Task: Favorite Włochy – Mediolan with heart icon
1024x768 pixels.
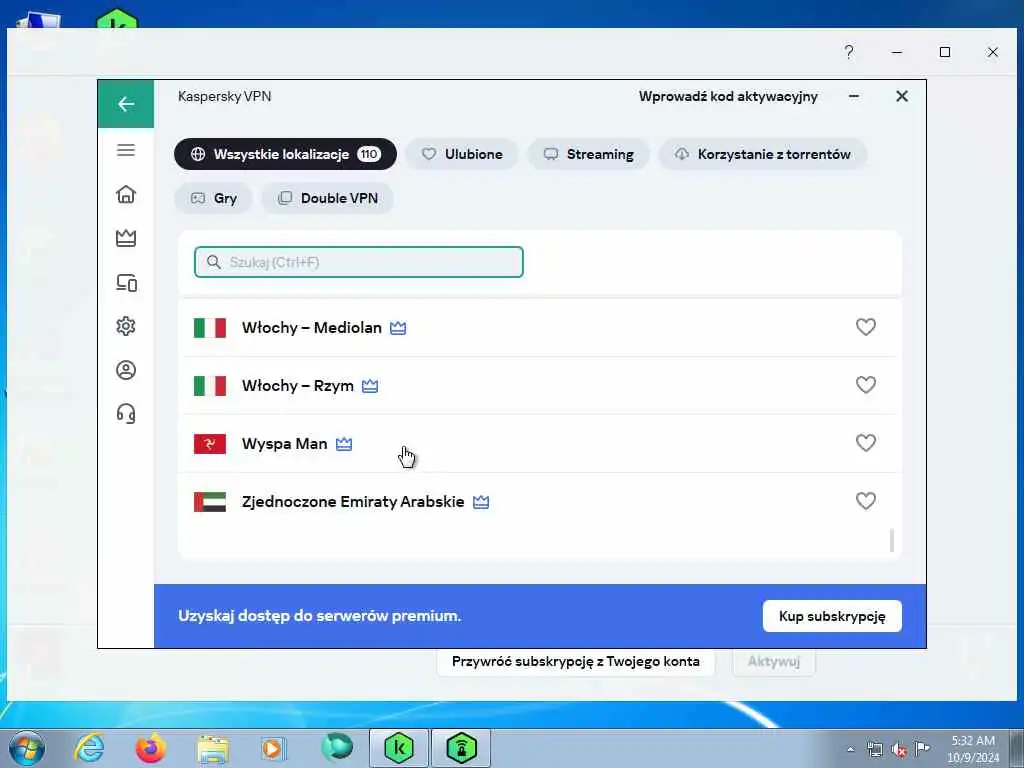Action: coord(865,327)
